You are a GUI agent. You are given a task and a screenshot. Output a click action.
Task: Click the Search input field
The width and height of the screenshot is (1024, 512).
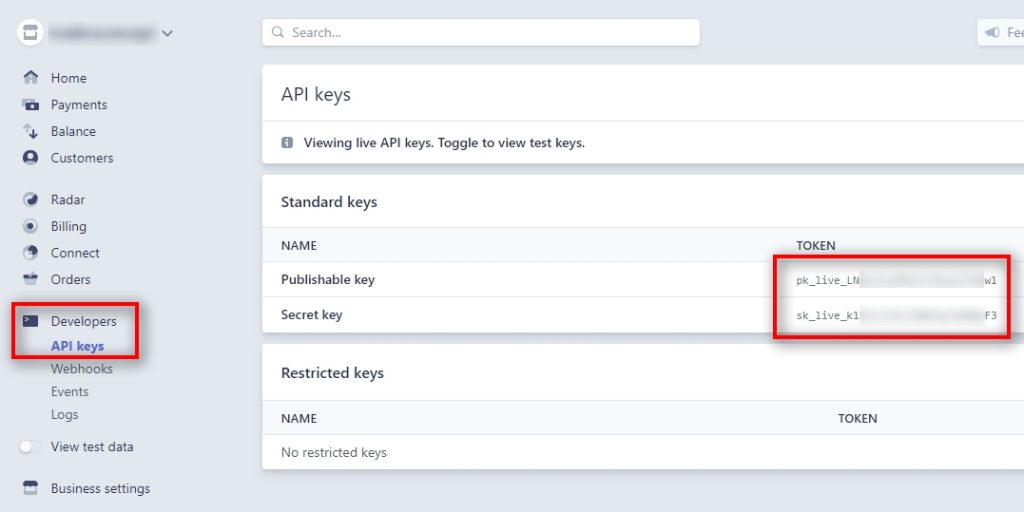coord(480,32)
